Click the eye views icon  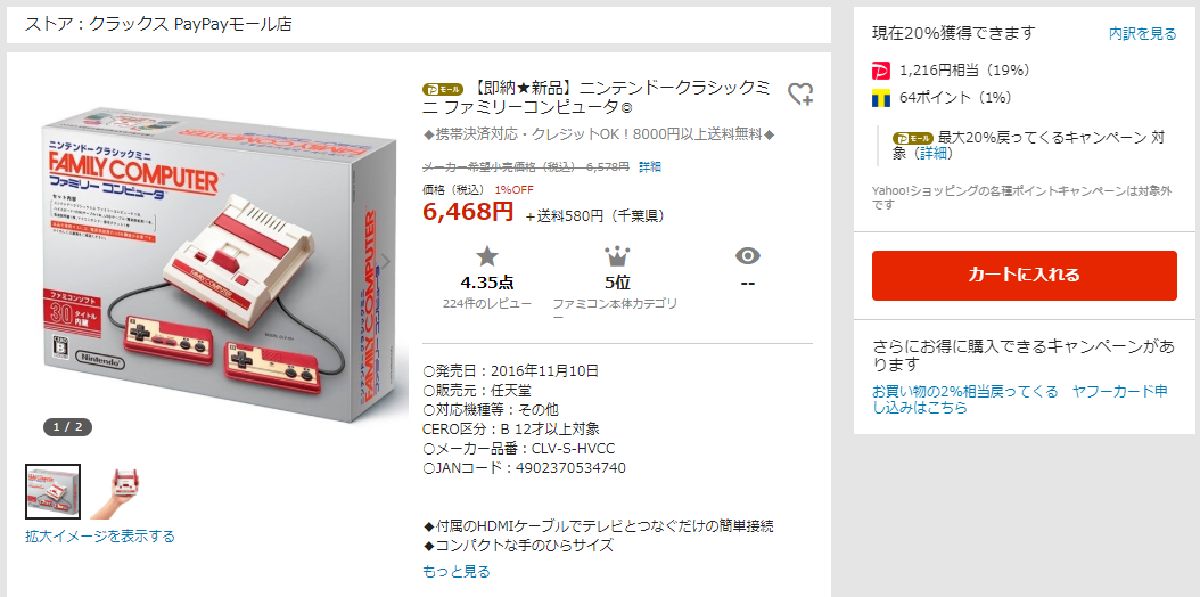click(x=747, y=256)
